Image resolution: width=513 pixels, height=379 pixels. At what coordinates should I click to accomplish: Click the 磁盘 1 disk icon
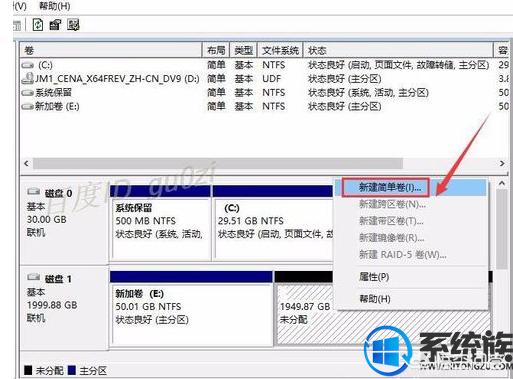pyautogui.click(x=34, y=277)
